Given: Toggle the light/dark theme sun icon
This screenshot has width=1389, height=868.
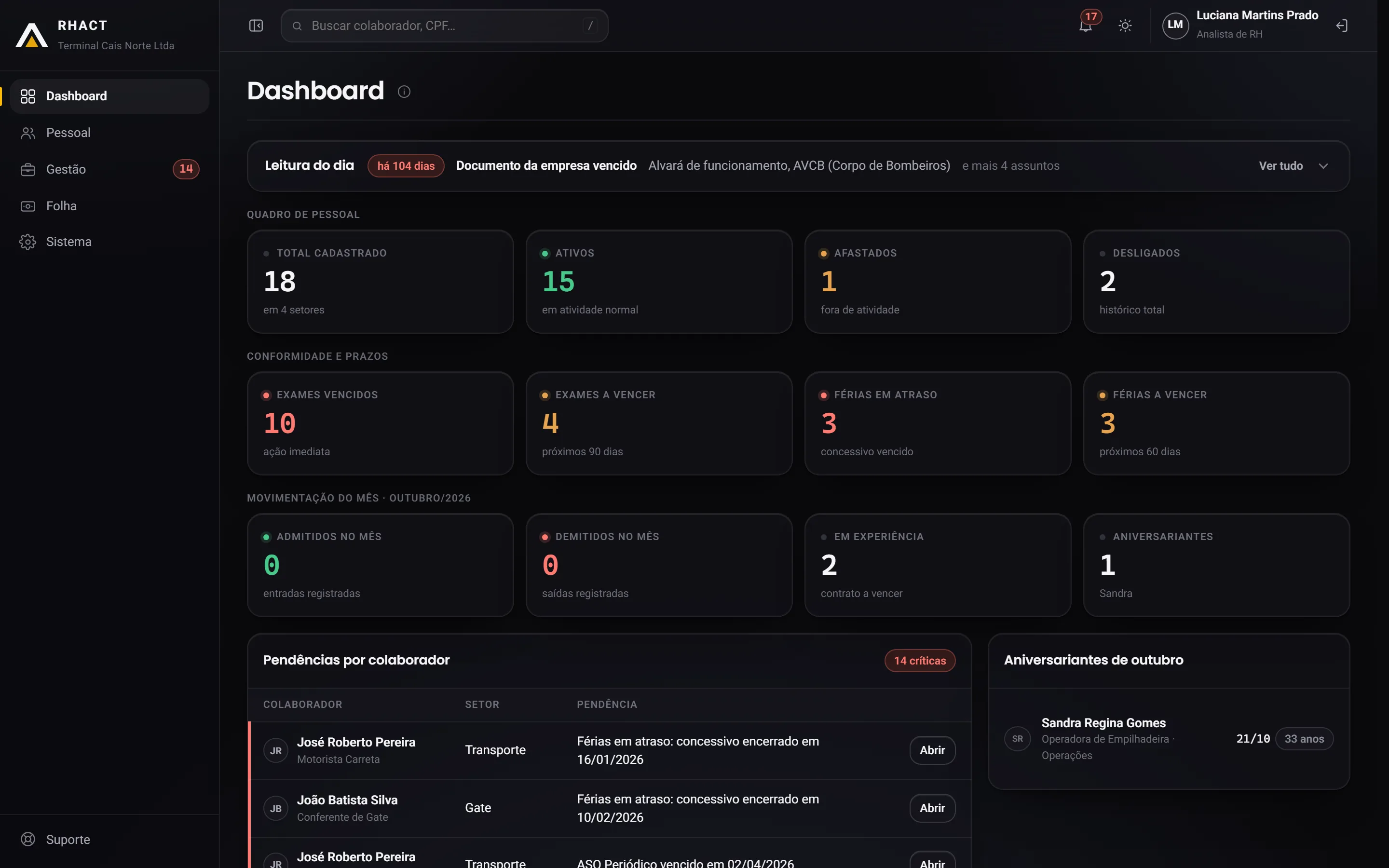Looking at the screenshot, I should click(1125, 25).
